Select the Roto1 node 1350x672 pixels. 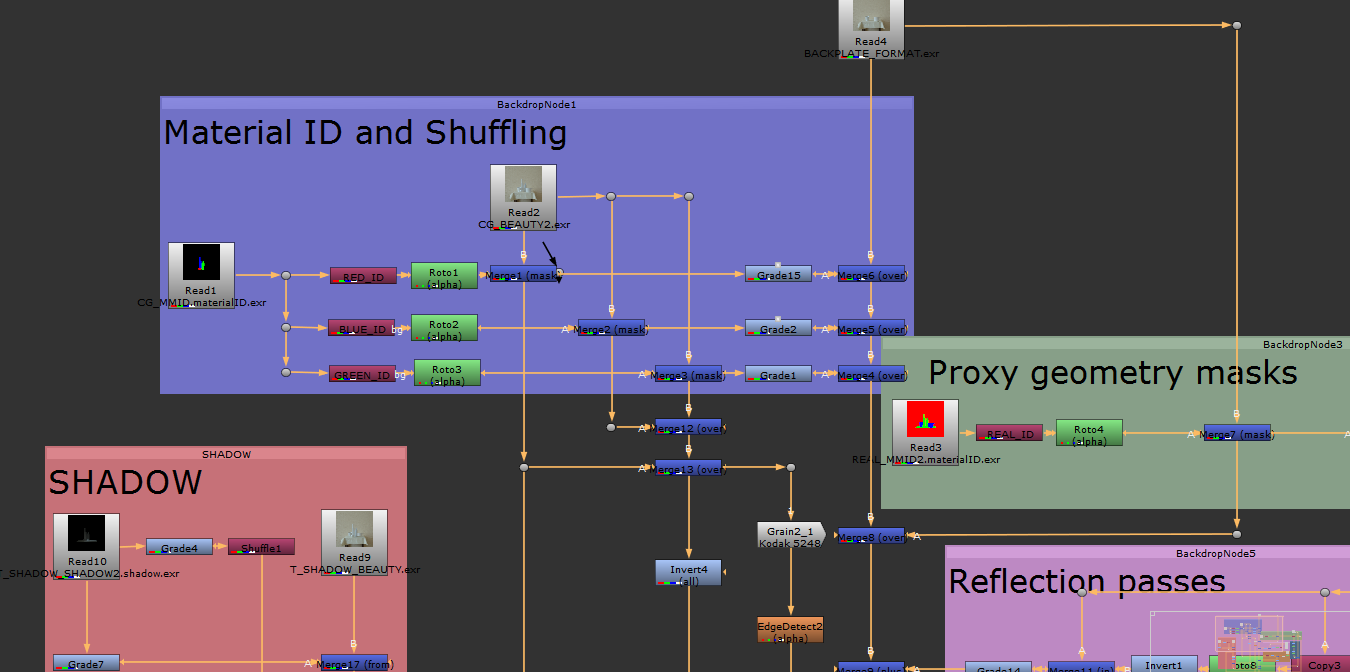click(x=444, y=276)
